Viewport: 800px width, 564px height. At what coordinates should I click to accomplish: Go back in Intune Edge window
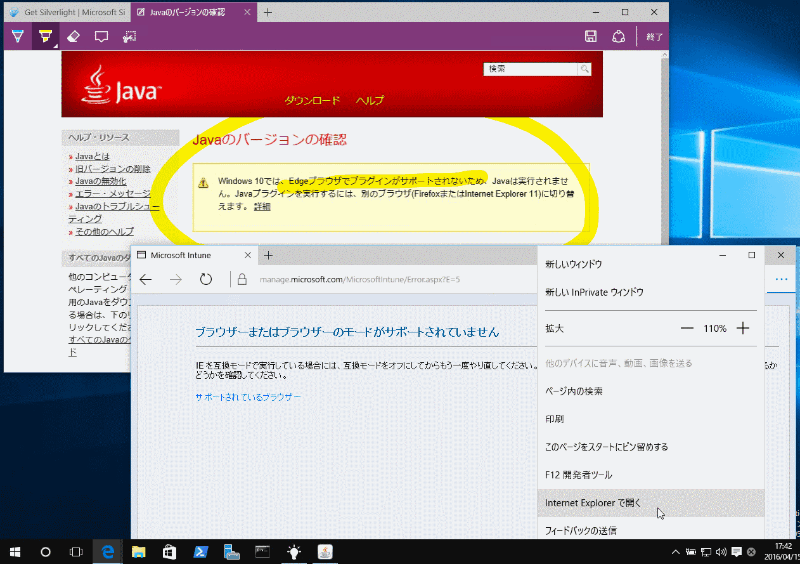coord(146,279)
